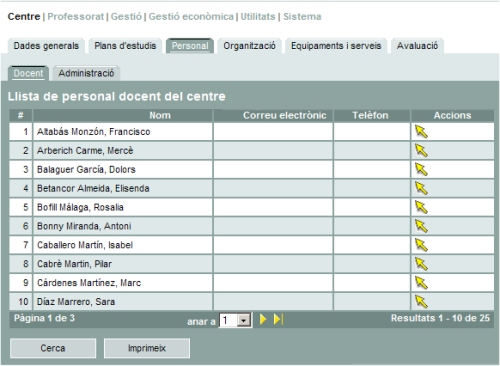Go to next page arrow

(263, 319)
